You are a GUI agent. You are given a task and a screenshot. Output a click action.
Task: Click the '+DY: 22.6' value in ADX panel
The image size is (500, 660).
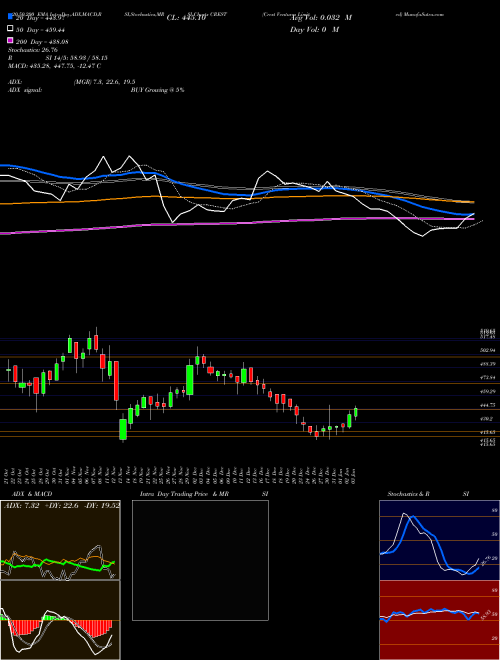[63, 505]
